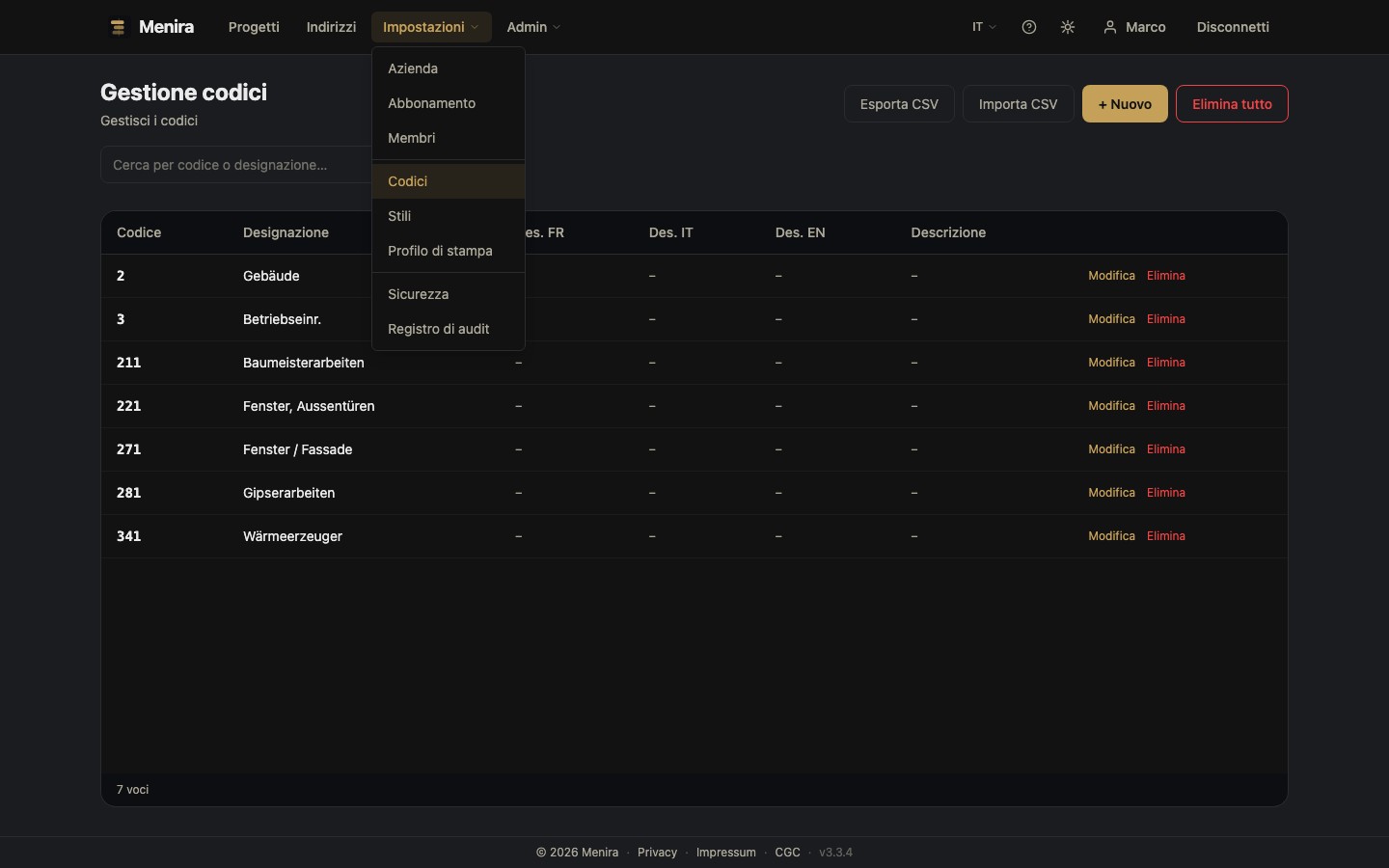Click the v3.3.4 version label

click(x=835, y=853)
